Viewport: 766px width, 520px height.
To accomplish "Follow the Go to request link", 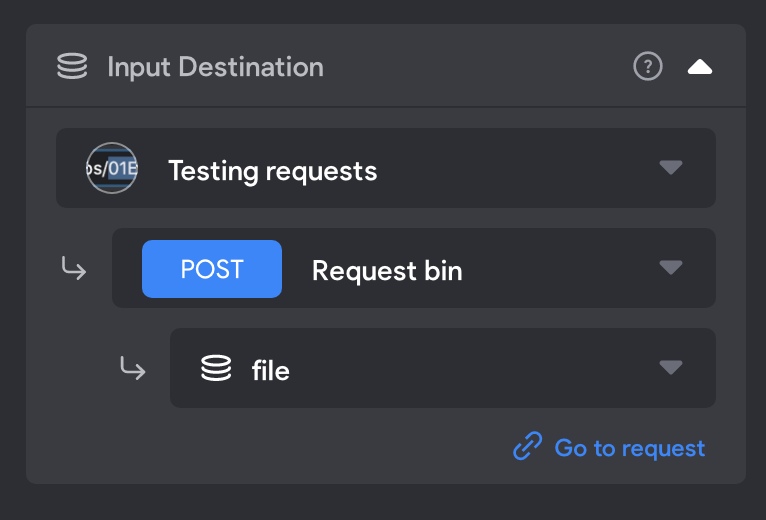I will click(x=609, y=447).
